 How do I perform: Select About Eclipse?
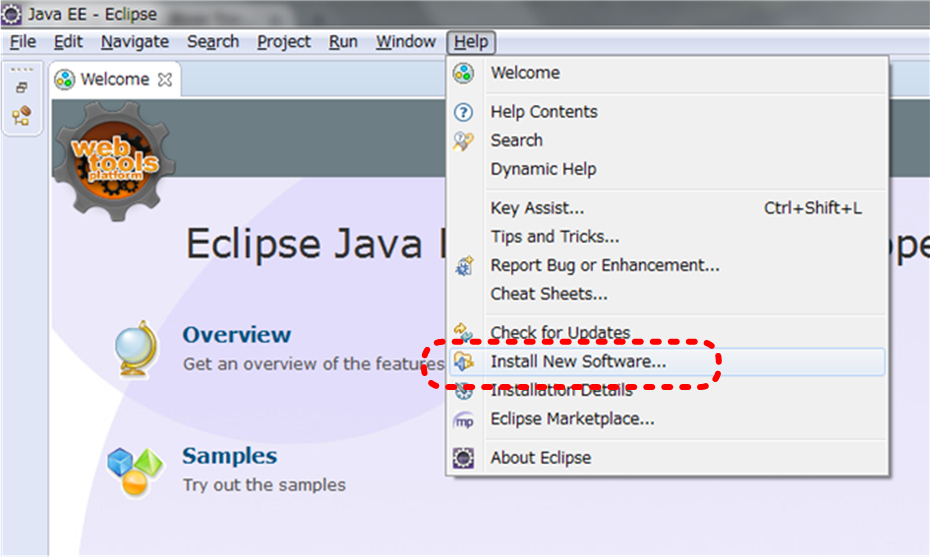point(667,458)
